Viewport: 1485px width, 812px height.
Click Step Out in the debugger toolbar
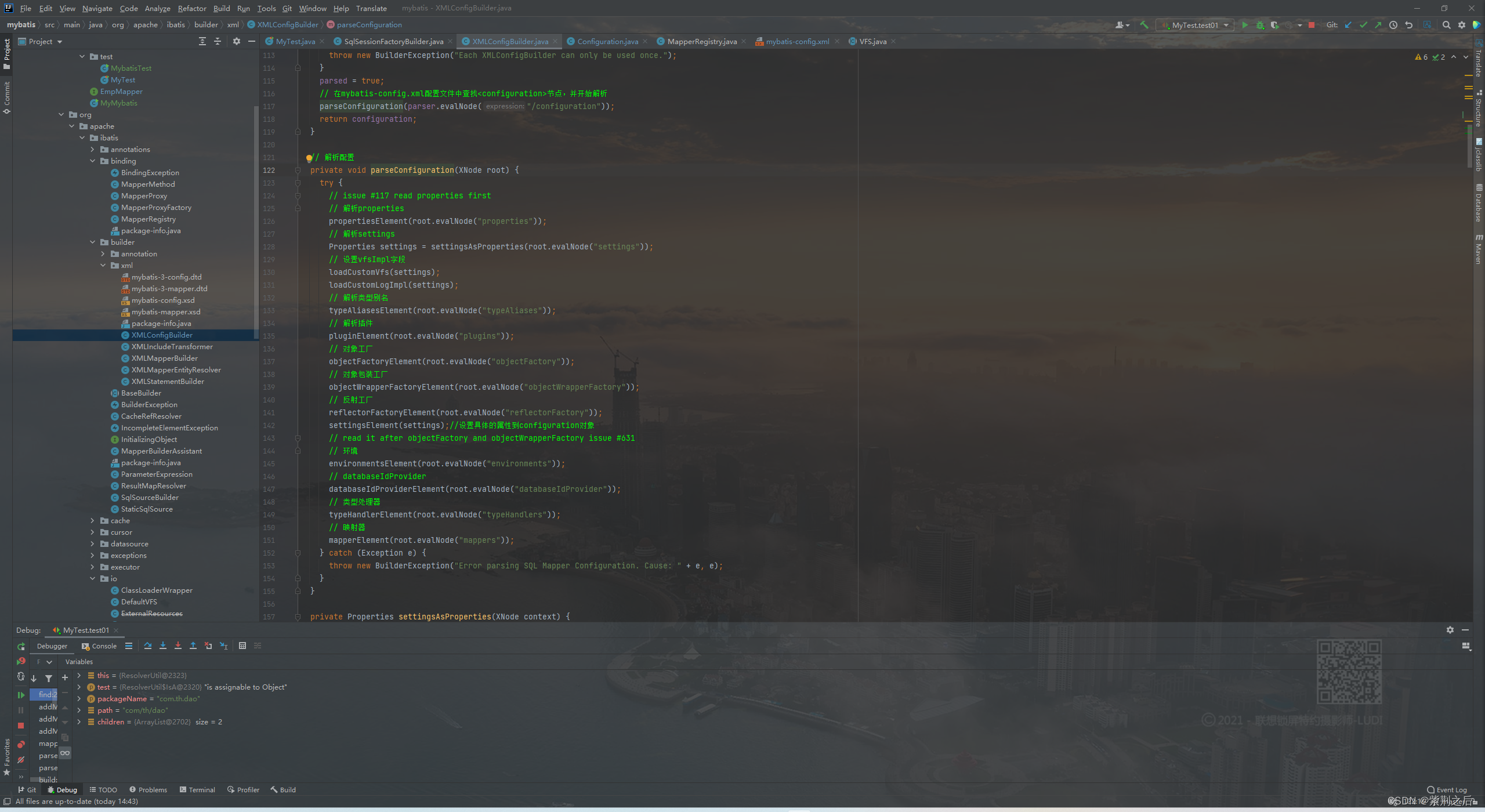[x=193, y=646]
